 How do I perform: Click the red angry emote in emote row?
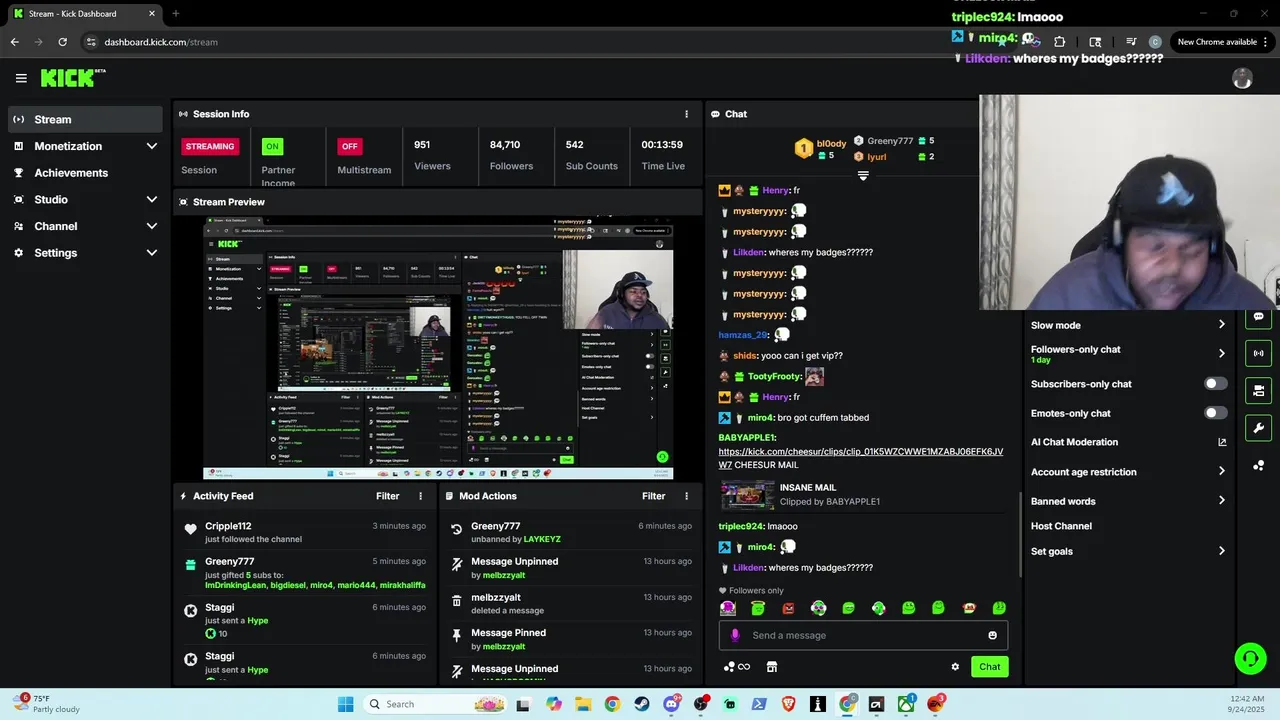click(788, 608)
